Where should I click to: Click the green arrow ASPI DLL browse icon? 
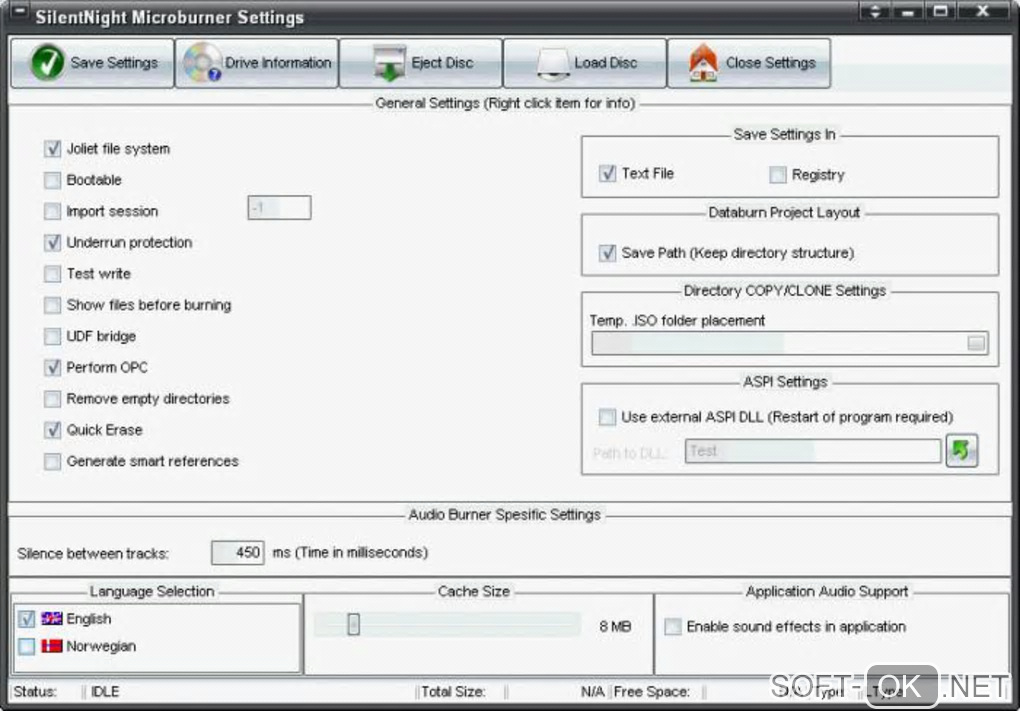961,450
